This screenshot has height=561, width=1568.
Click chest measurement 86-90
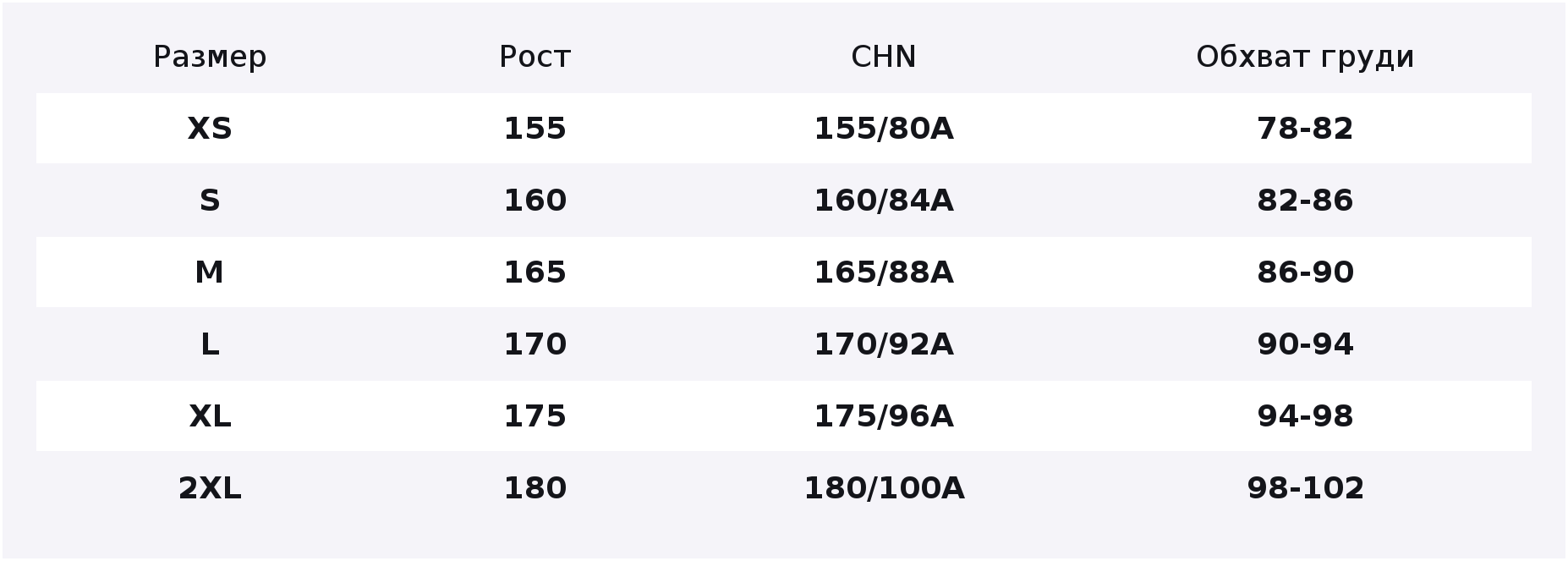tap(1305, 272)
